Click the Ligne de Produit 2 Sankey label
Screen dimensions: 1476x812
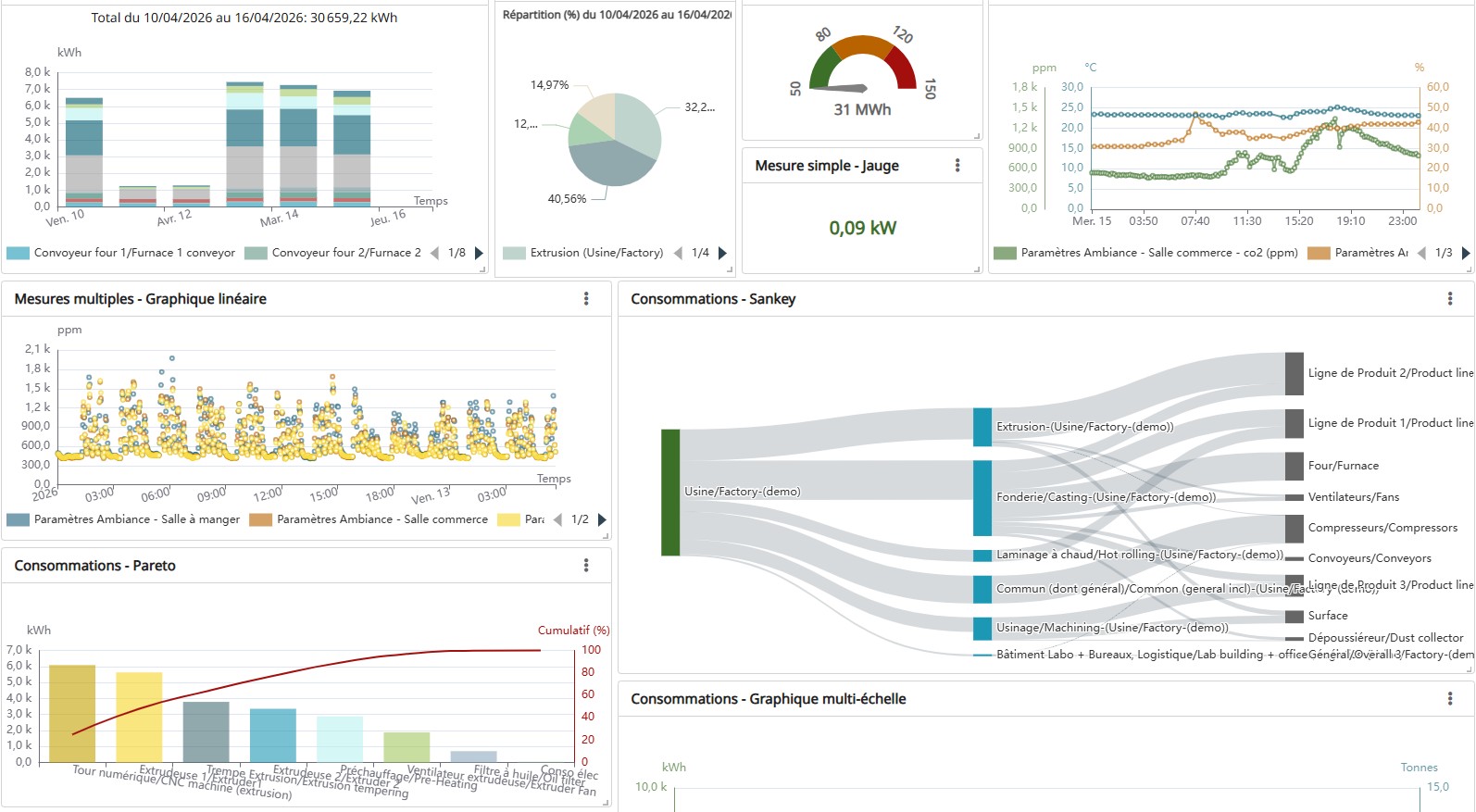(x=1391, y=373)
